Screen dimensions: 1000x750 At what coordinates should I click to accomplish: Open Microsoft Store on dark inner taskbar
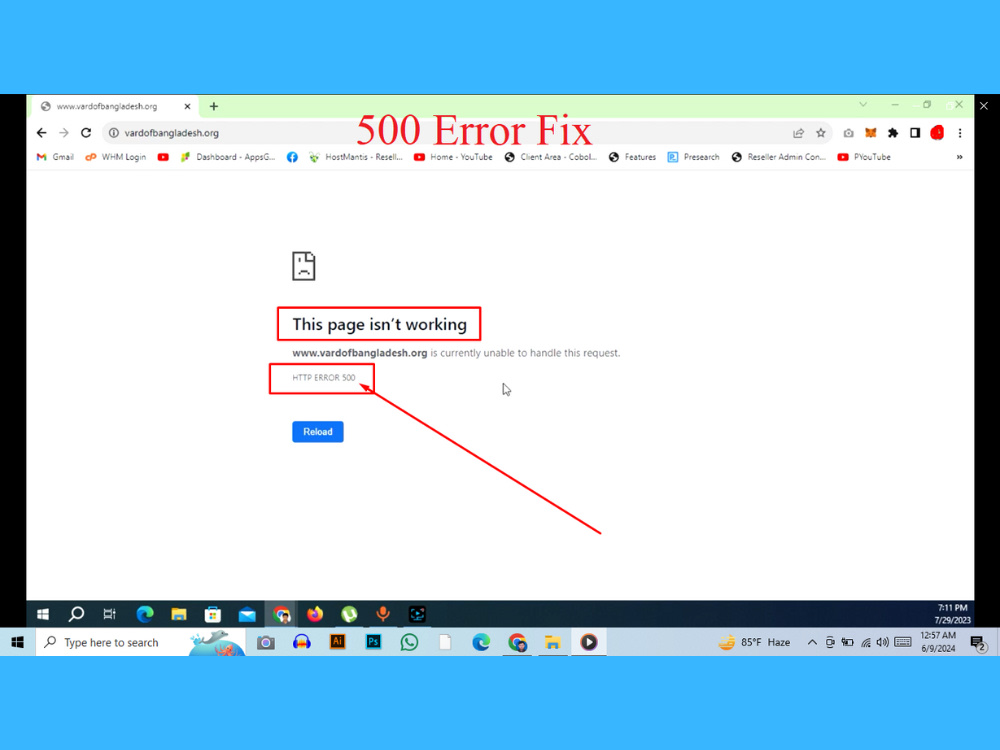(x=212, y=614)
